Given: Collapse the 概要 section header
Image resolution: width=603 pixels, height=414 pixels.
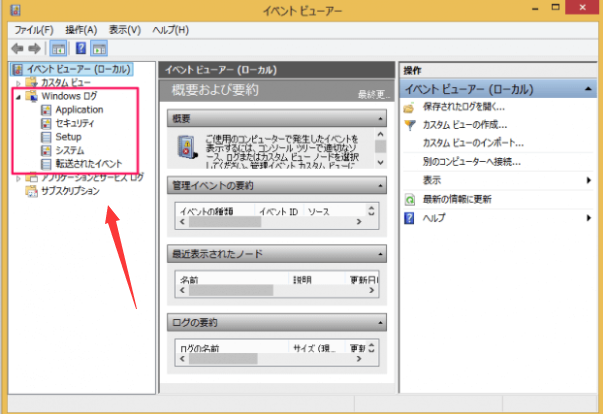Looking at the screenshot, I should point(380,119).
